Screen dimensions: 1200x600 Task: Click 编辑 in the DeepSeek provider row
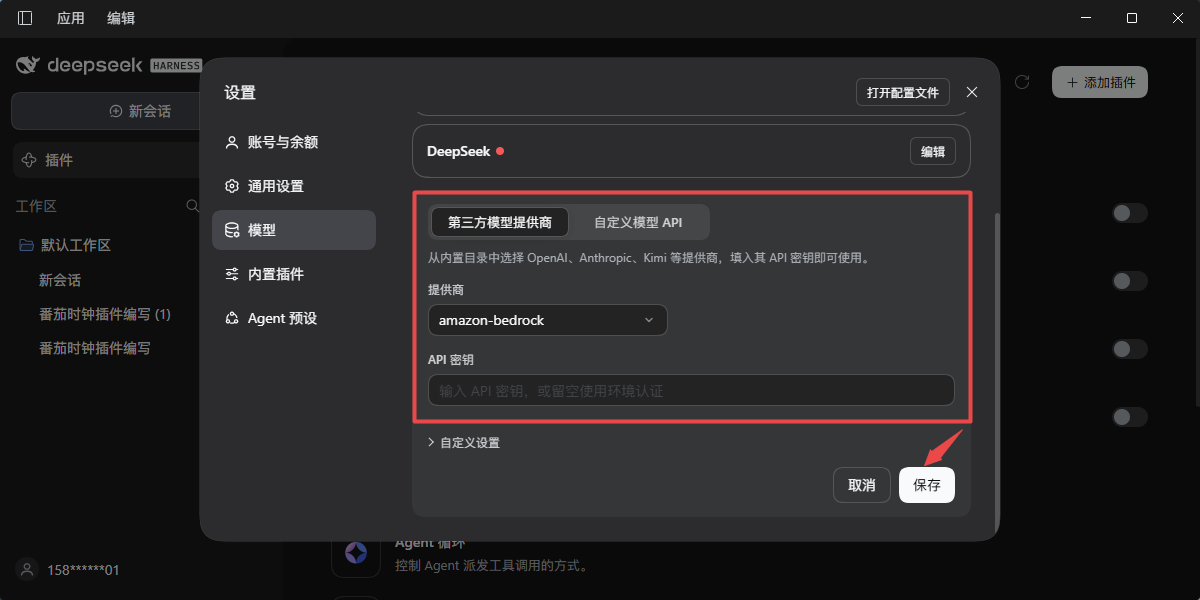[933, 152]
